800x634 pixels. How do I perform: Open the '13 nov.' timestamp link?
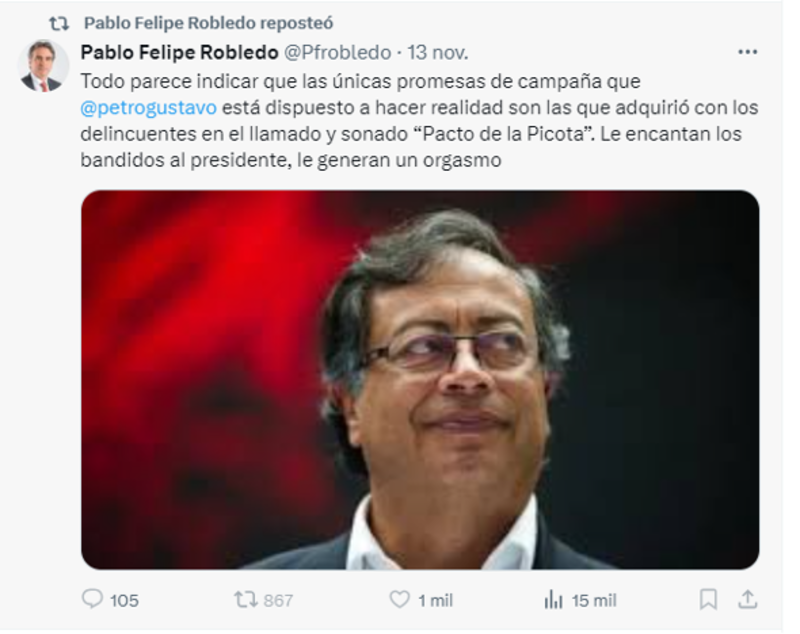coord(438,52)
